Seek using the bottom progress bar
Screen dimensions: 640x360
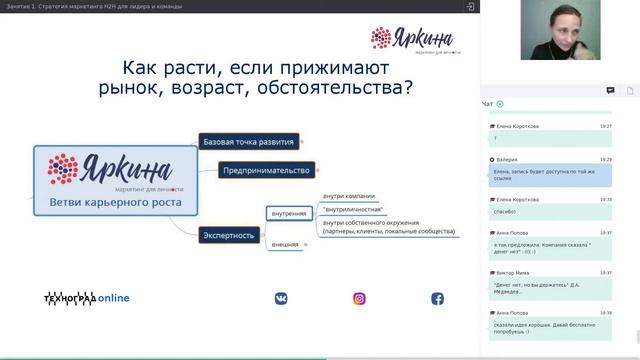point(320,358)
